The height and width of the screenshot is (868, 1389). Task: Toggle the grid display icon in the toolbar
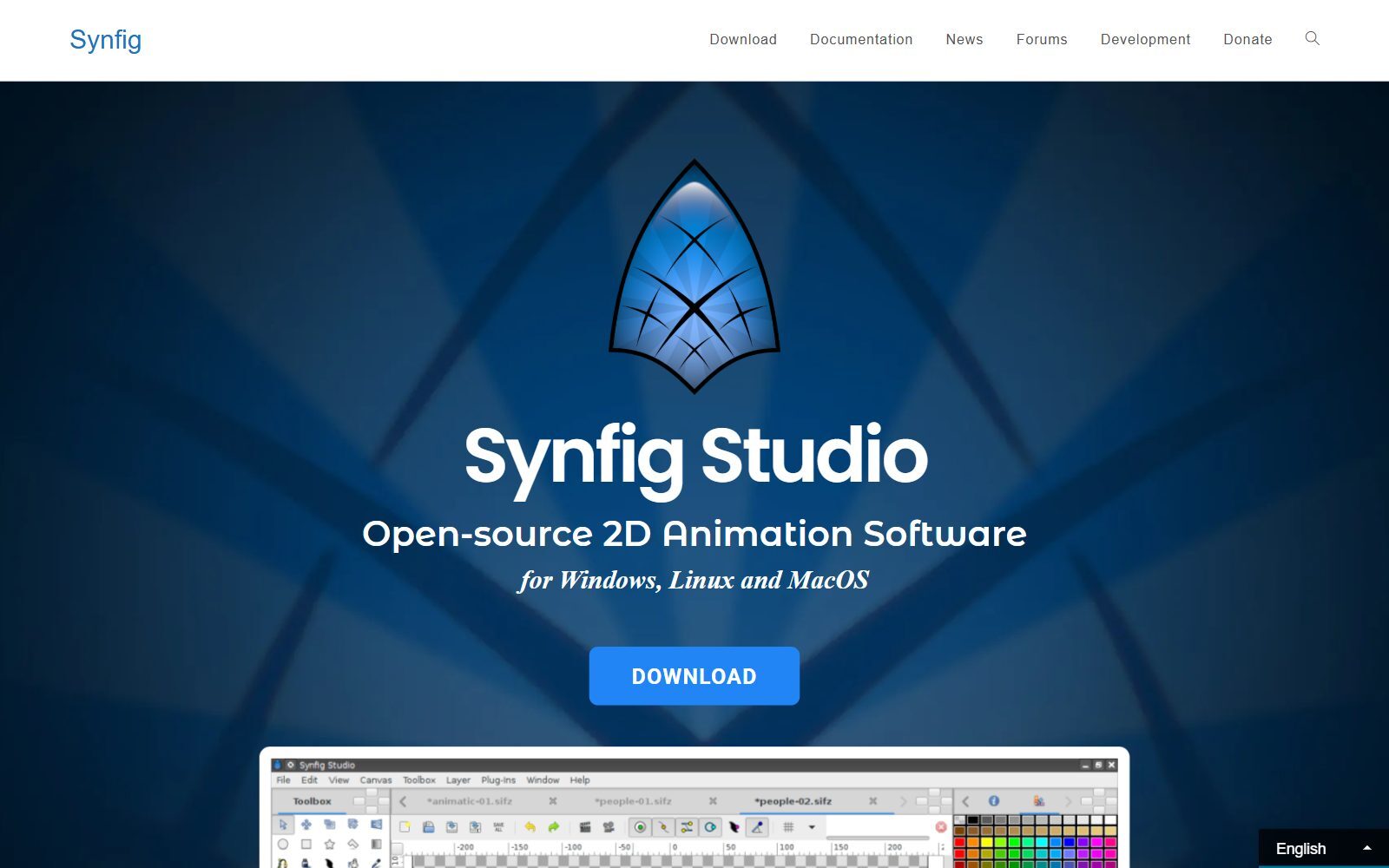point(788,827)
